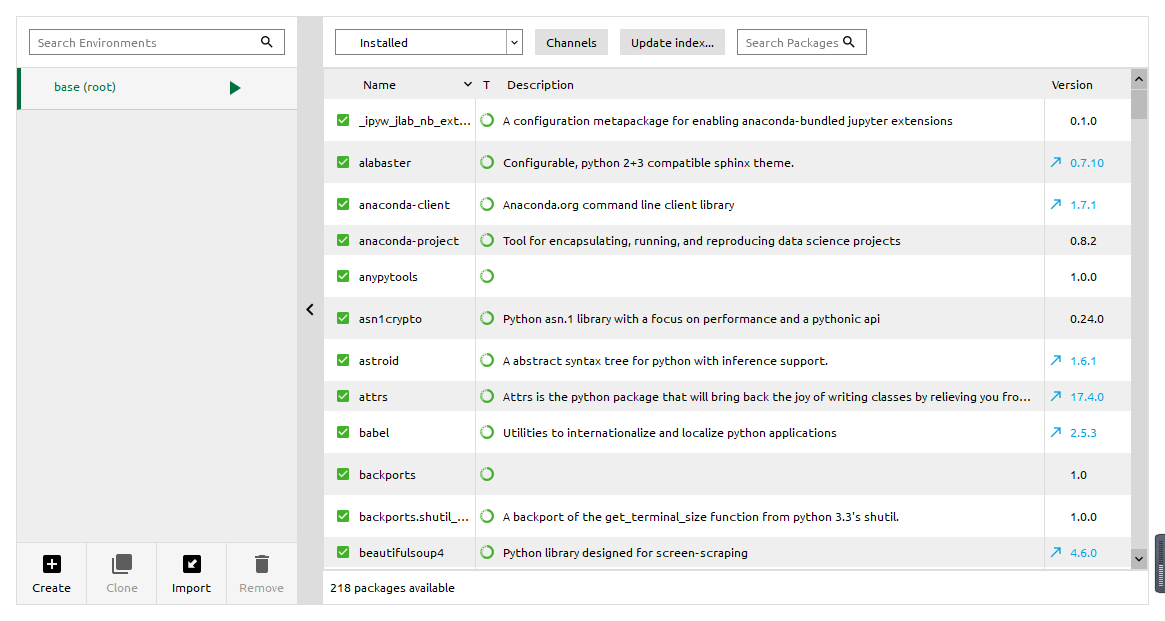The height and width of the screenshot is (621, 1165).
Task: Click the Description column header
Action: [x=540, y=85]
